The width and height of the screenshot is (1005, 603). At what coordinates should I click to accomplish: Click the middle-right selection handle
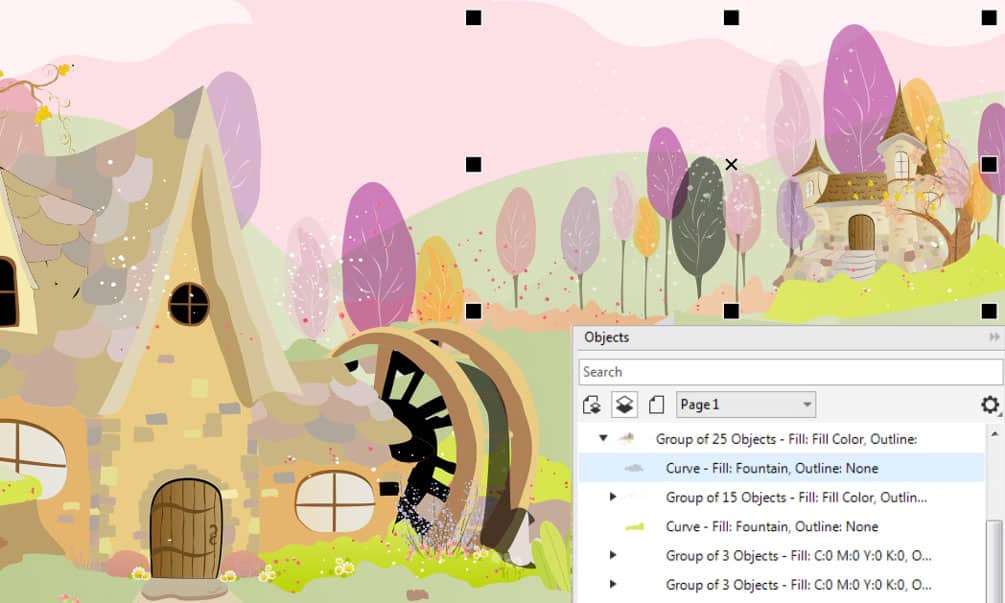coord(989,164)
